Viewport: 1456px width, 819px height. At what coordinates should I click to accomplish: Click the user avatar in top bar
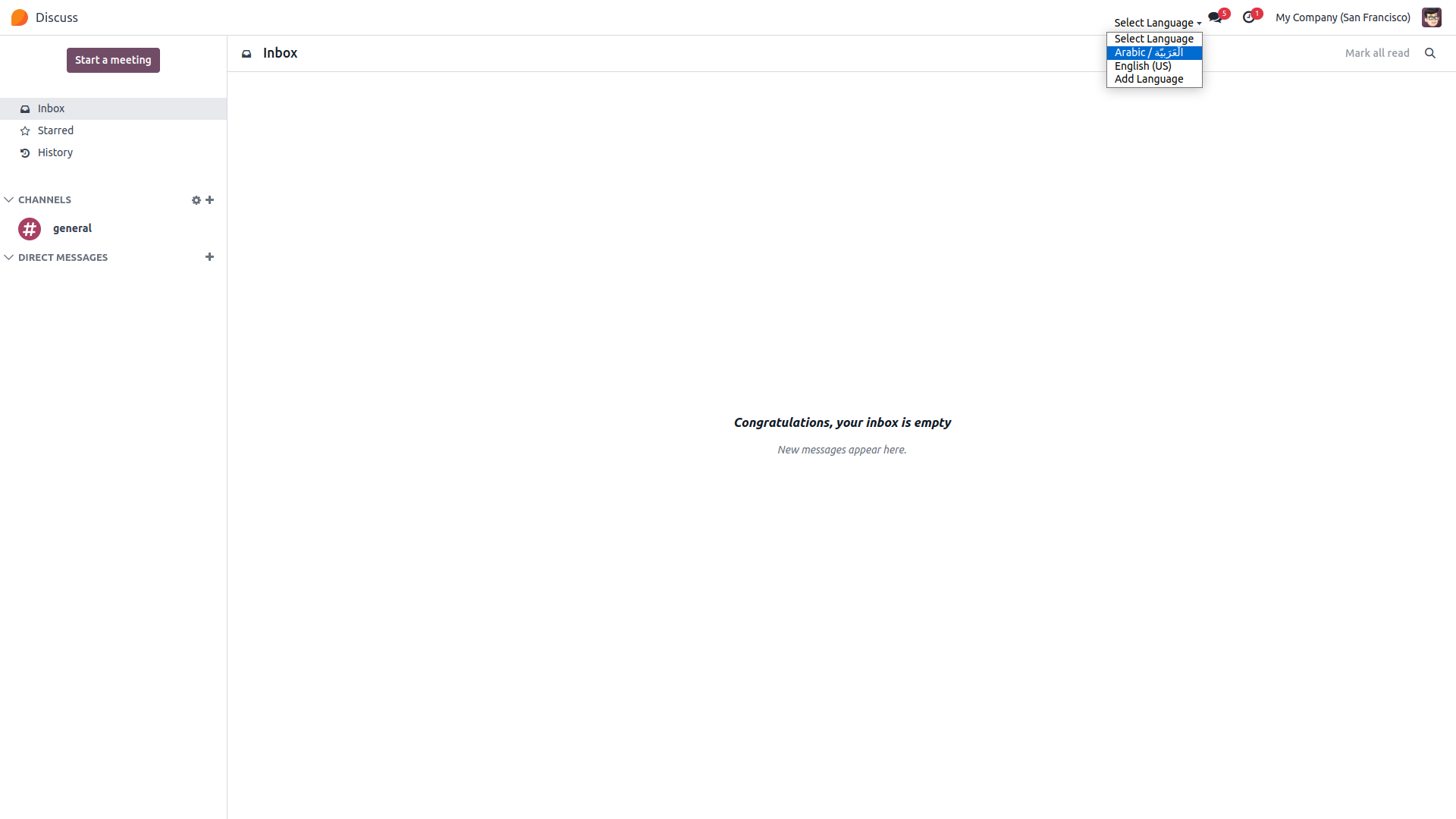click(1431, 17)
